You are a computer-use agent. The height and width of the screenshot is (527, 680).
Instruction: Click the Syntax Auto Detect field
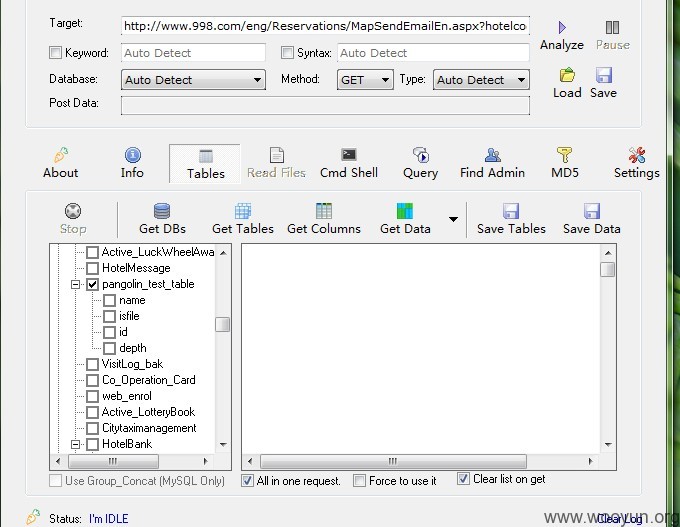(x=433, y=53)
